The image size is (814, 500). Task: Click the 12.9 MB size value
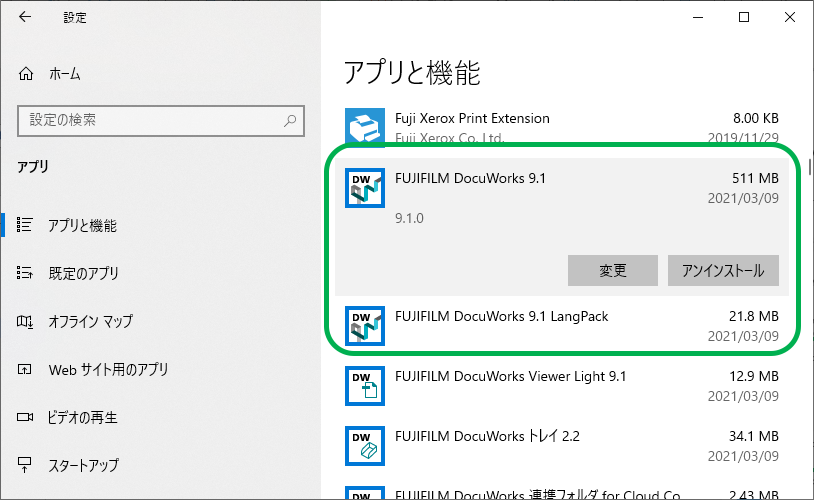pos(754,376)
